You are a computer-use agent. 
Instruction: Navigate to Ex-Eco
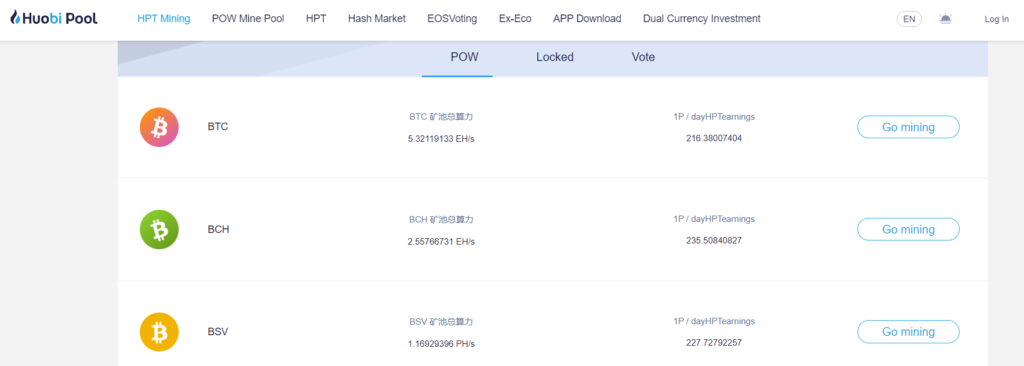(x=515, y=19)
